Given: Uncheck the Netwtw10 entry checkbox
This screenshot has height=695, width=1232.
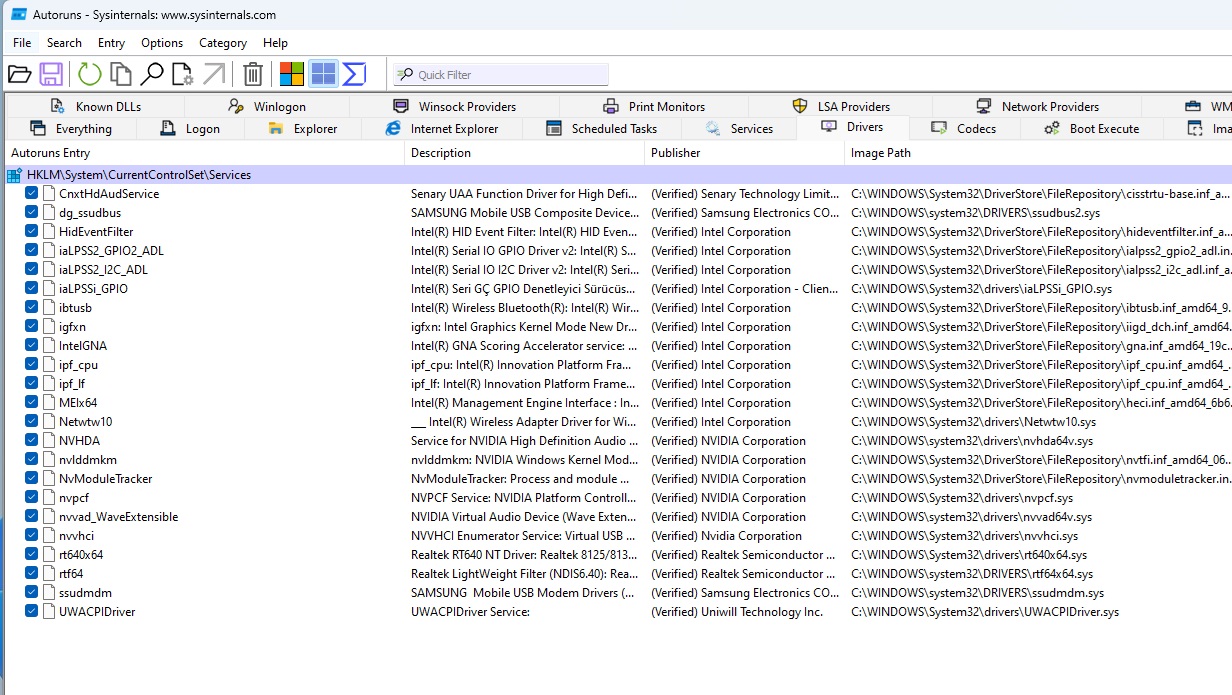Looking at the screenshot, I should click(x=32, y=422).
